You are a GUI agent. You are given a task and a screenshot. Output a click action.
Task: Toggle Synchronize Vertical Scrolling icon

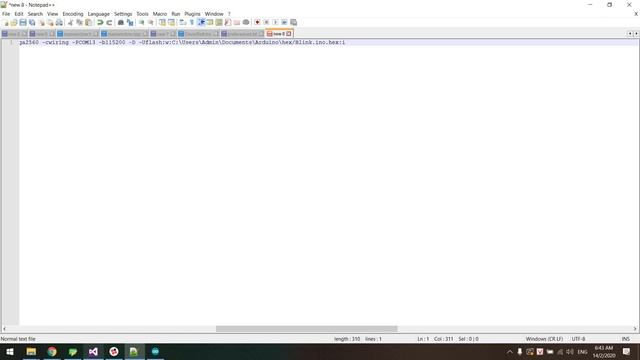click(x=162, y=22)
